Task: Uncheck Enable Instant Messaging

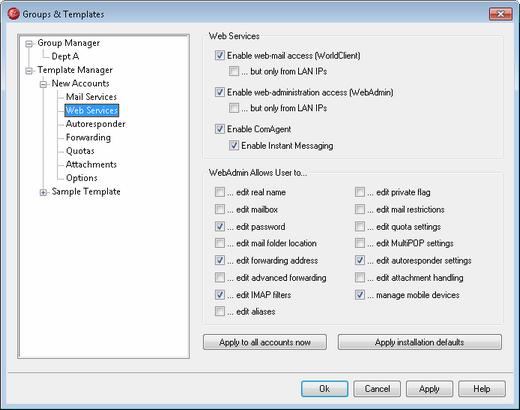Action: pyautogui.click(x=234, y=145)
